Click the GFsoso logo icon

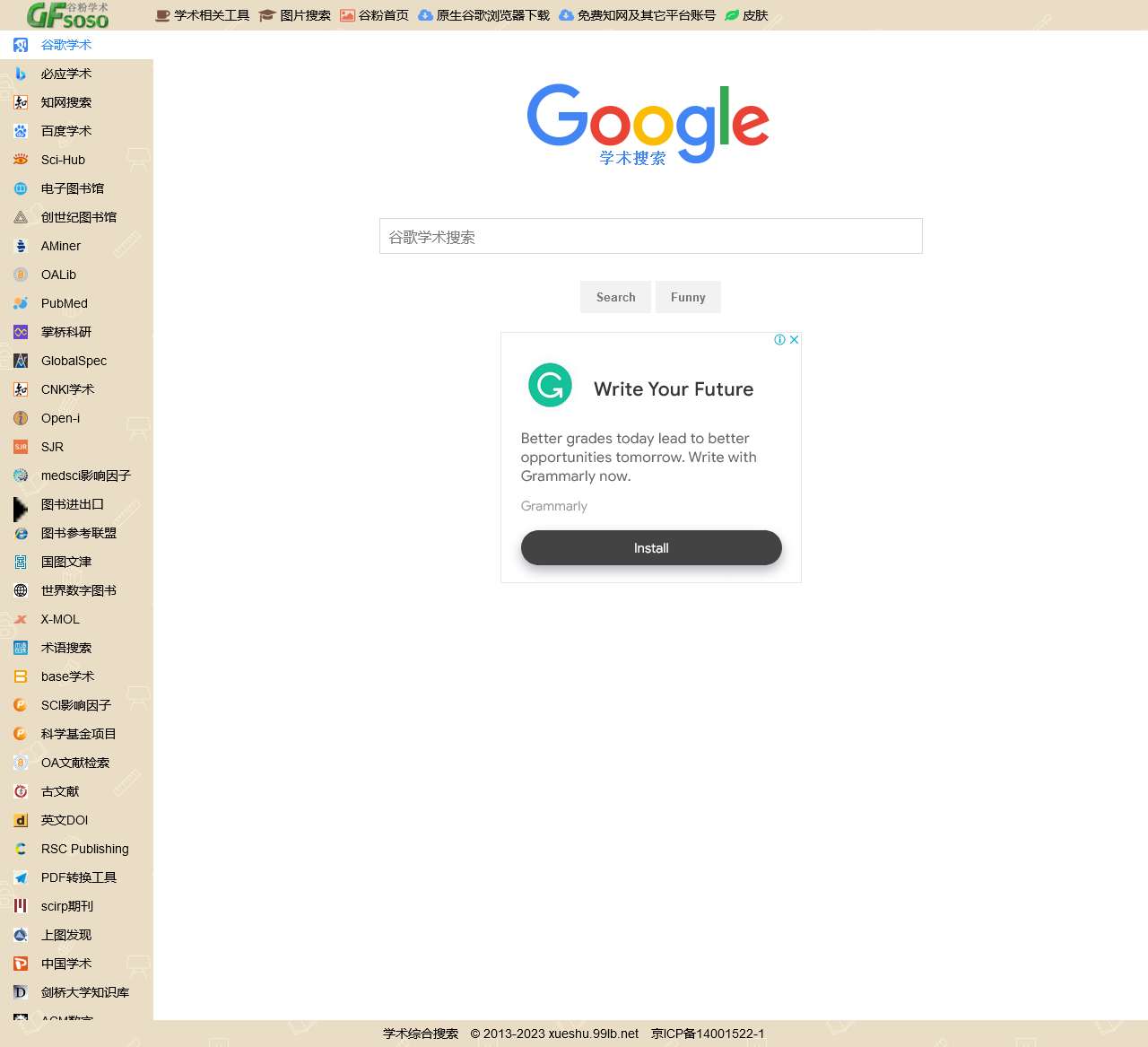click(x=68, y=15)
